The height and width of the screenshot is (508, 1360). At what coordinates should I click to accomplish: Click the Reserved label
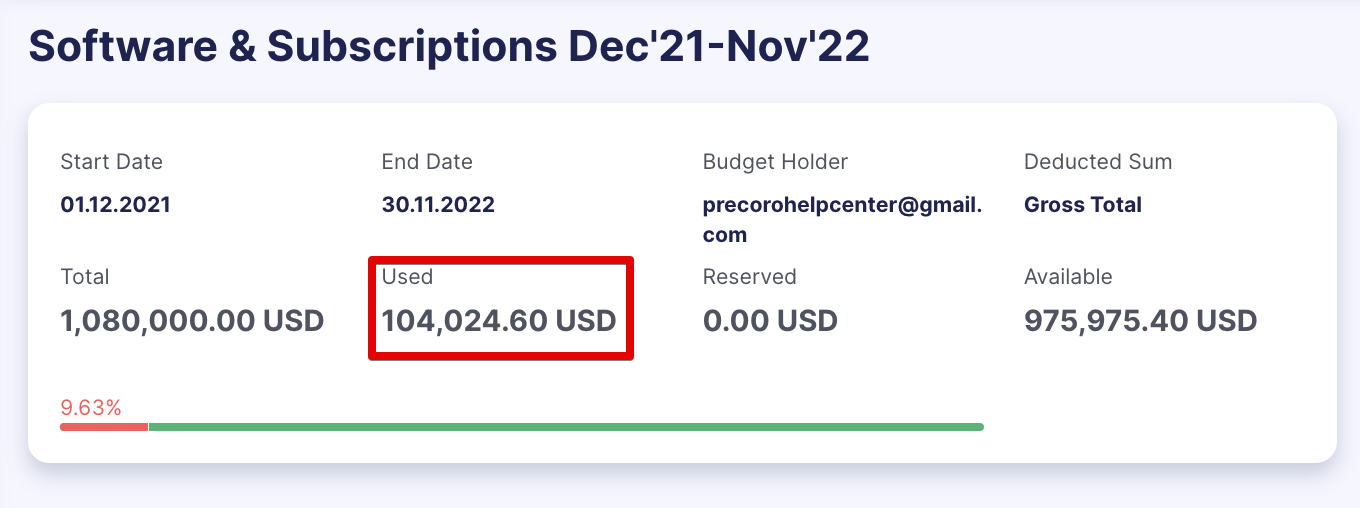coord(749,277)
